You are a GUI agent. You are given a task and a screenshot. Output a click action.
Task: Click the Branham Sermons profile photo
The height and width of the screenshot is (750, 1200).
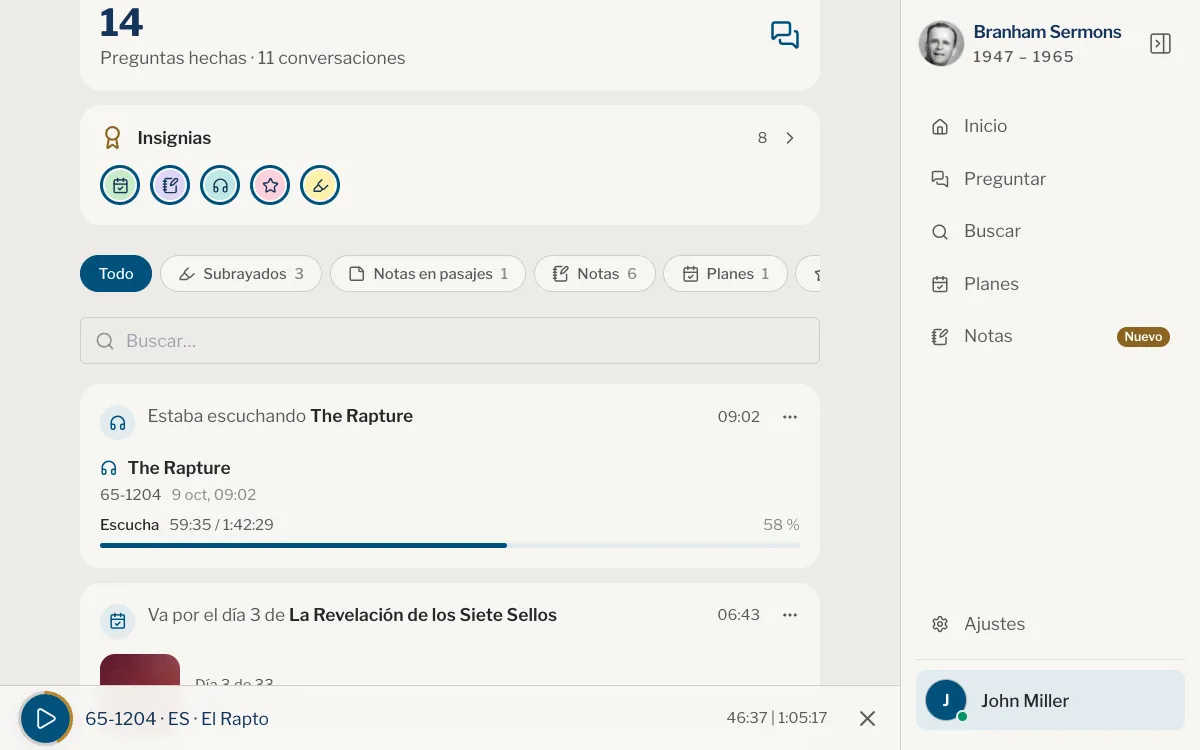coord(941,44)
